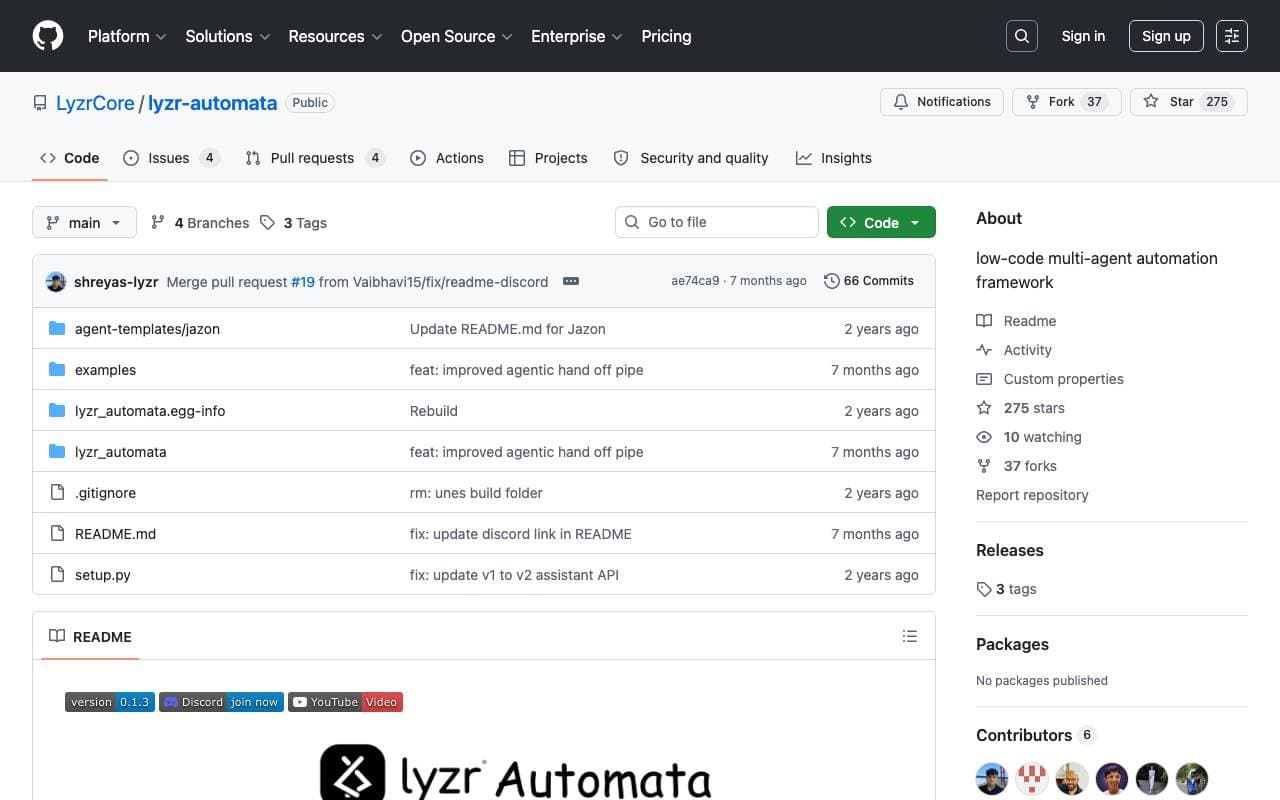Click the Sign up button

[1166, 36]
